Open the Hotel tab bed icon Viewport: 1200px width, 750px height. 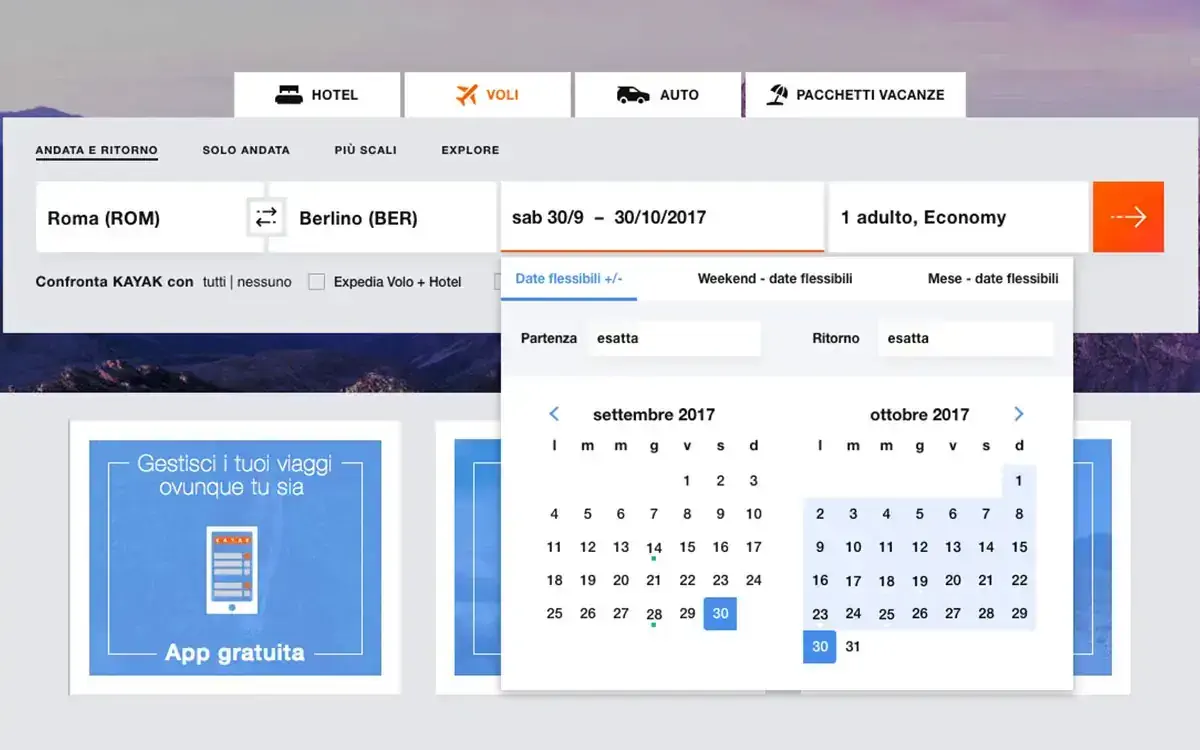click(x=289, y=95)
